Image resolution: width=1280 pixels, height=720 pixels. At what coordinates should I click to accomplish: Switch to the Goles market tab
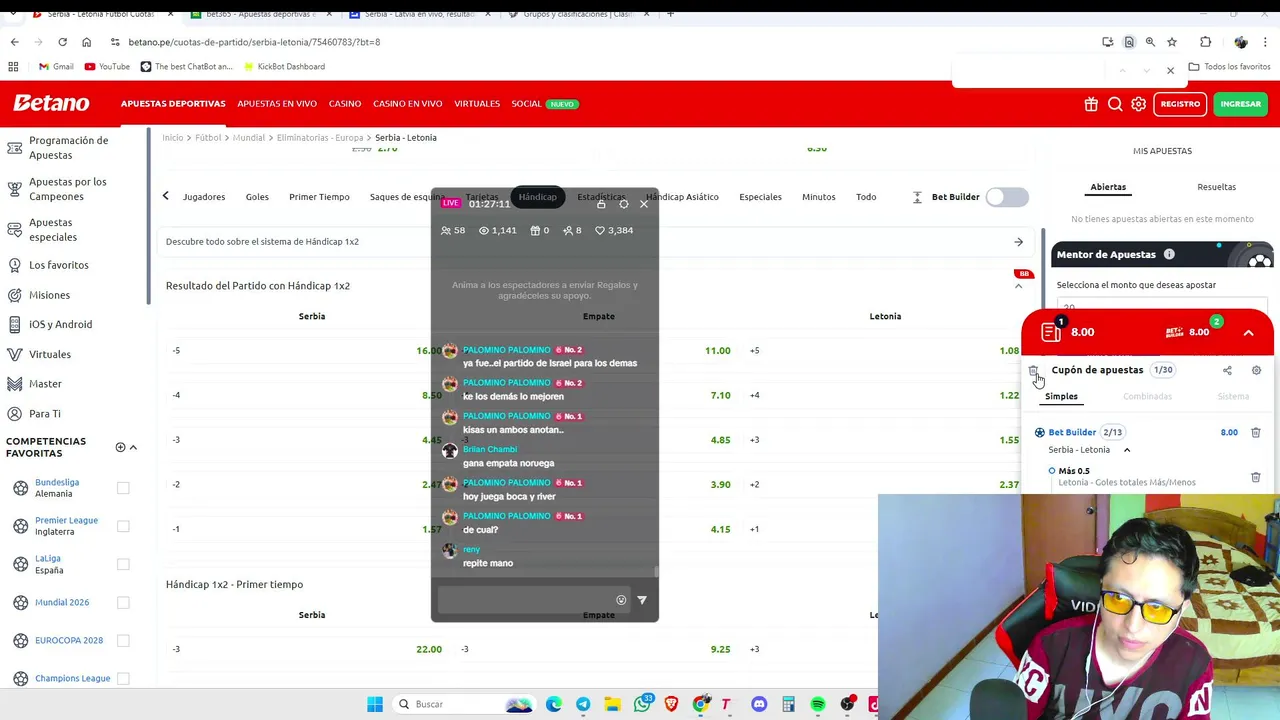(257, 197)
